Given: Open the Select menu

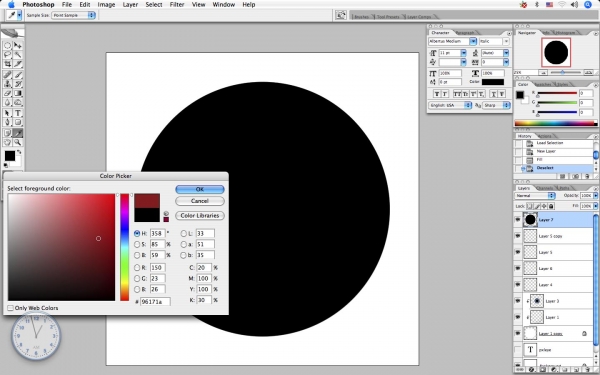Looking at the screenshot, I should click(154, 5).
